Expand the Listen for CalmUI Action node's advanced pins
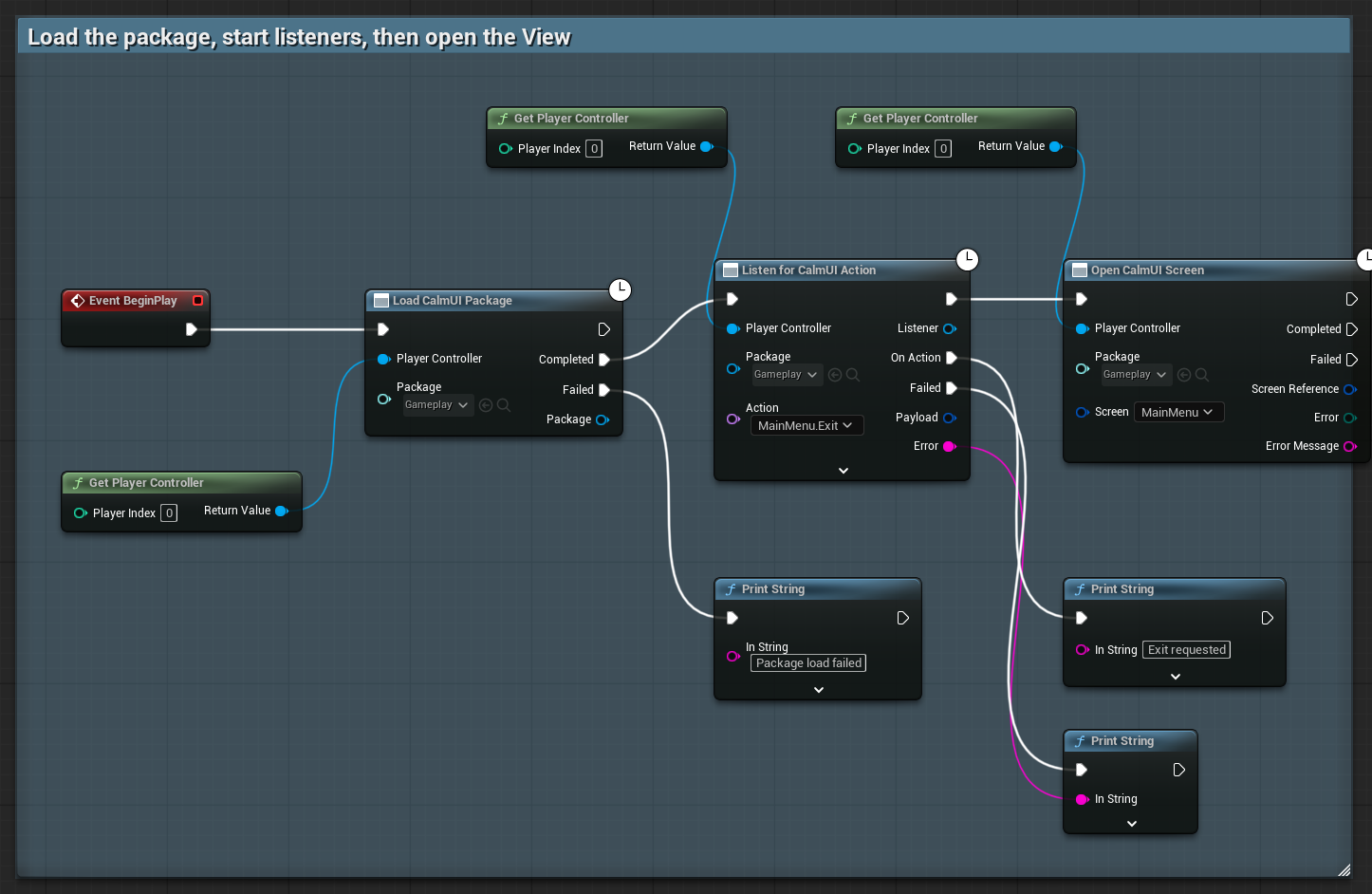Screen dimensions: 1372x894 pyautogui.click(x=843, y=471)
